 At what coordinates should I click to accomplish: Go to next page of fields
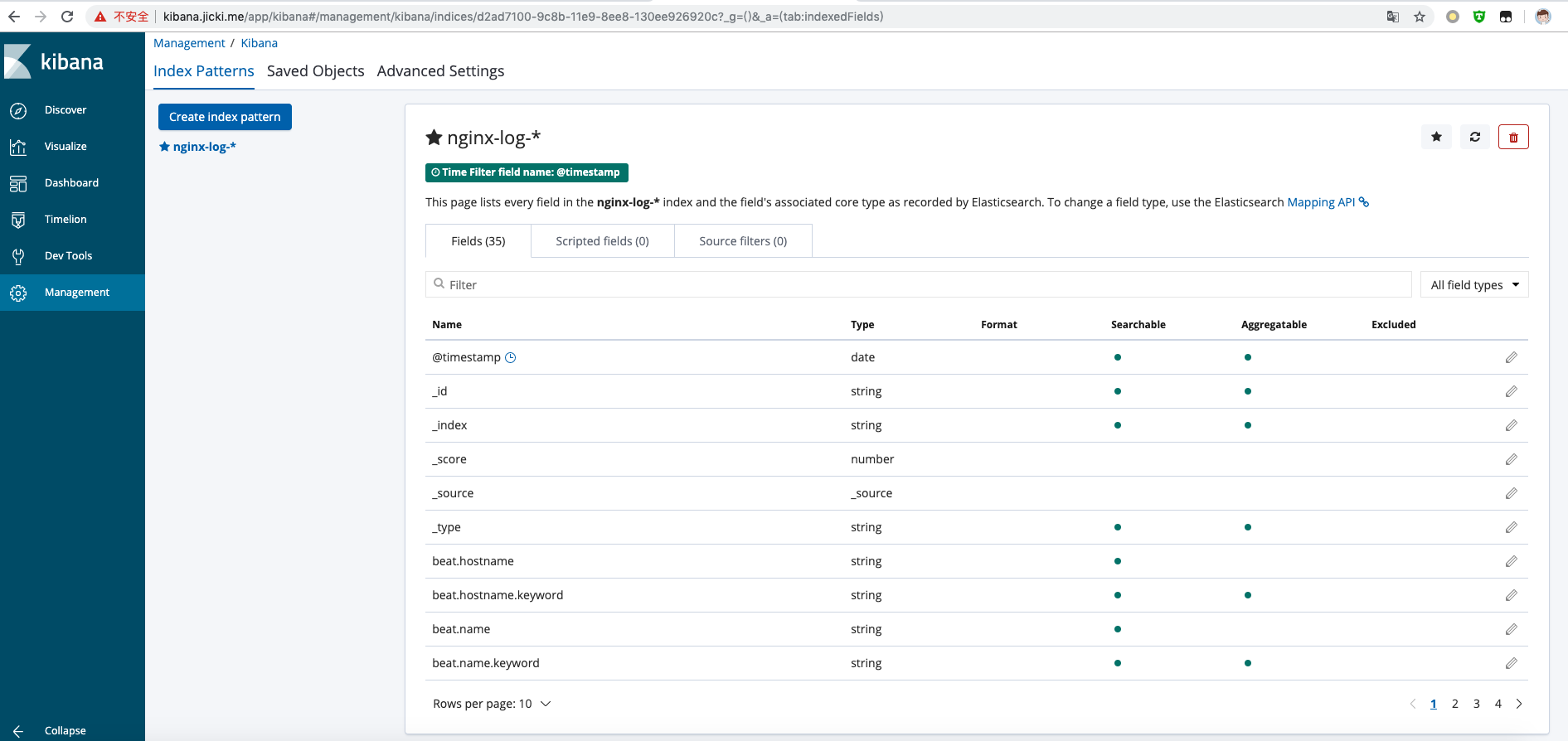1519,704
